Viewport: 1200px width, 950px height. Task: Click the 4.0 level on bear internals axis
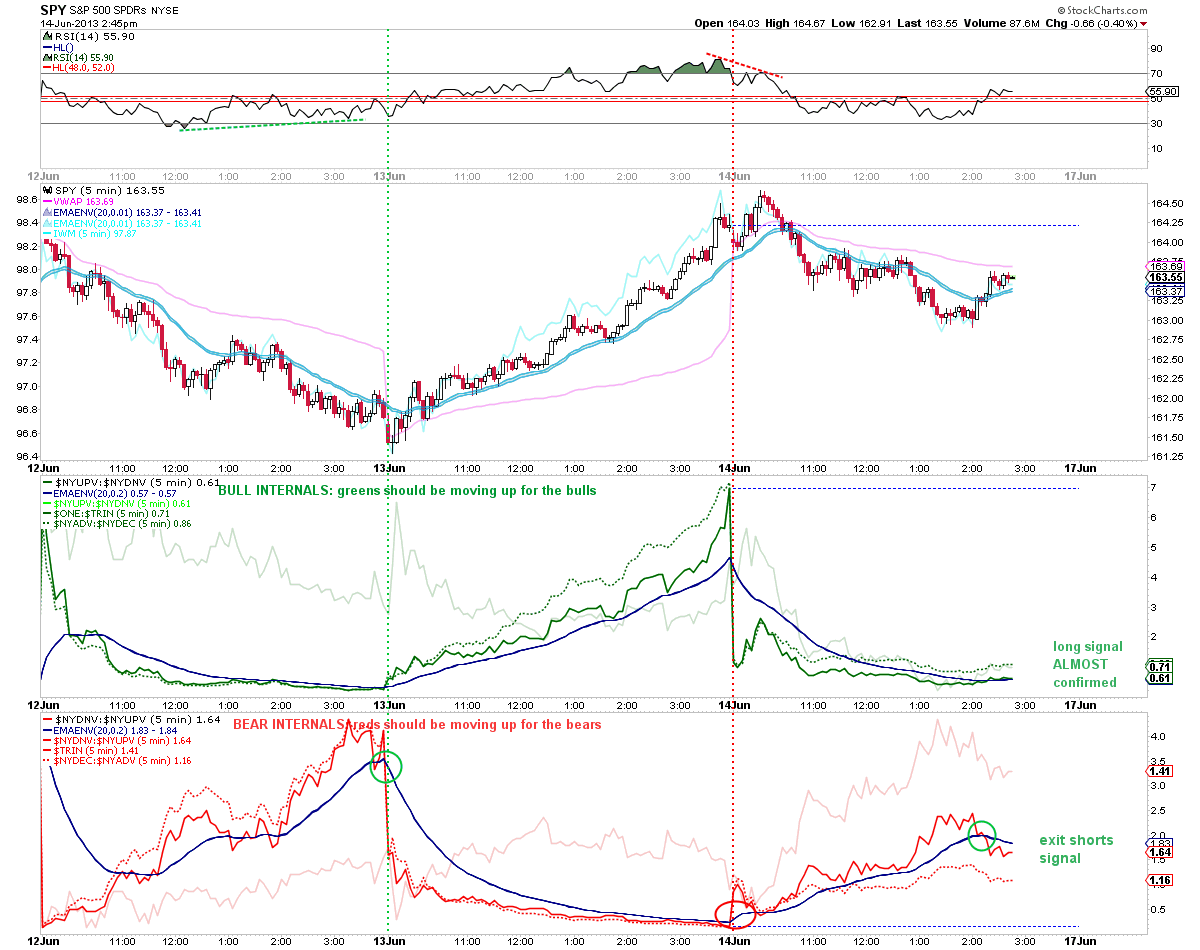click(x=1156, y=737)
